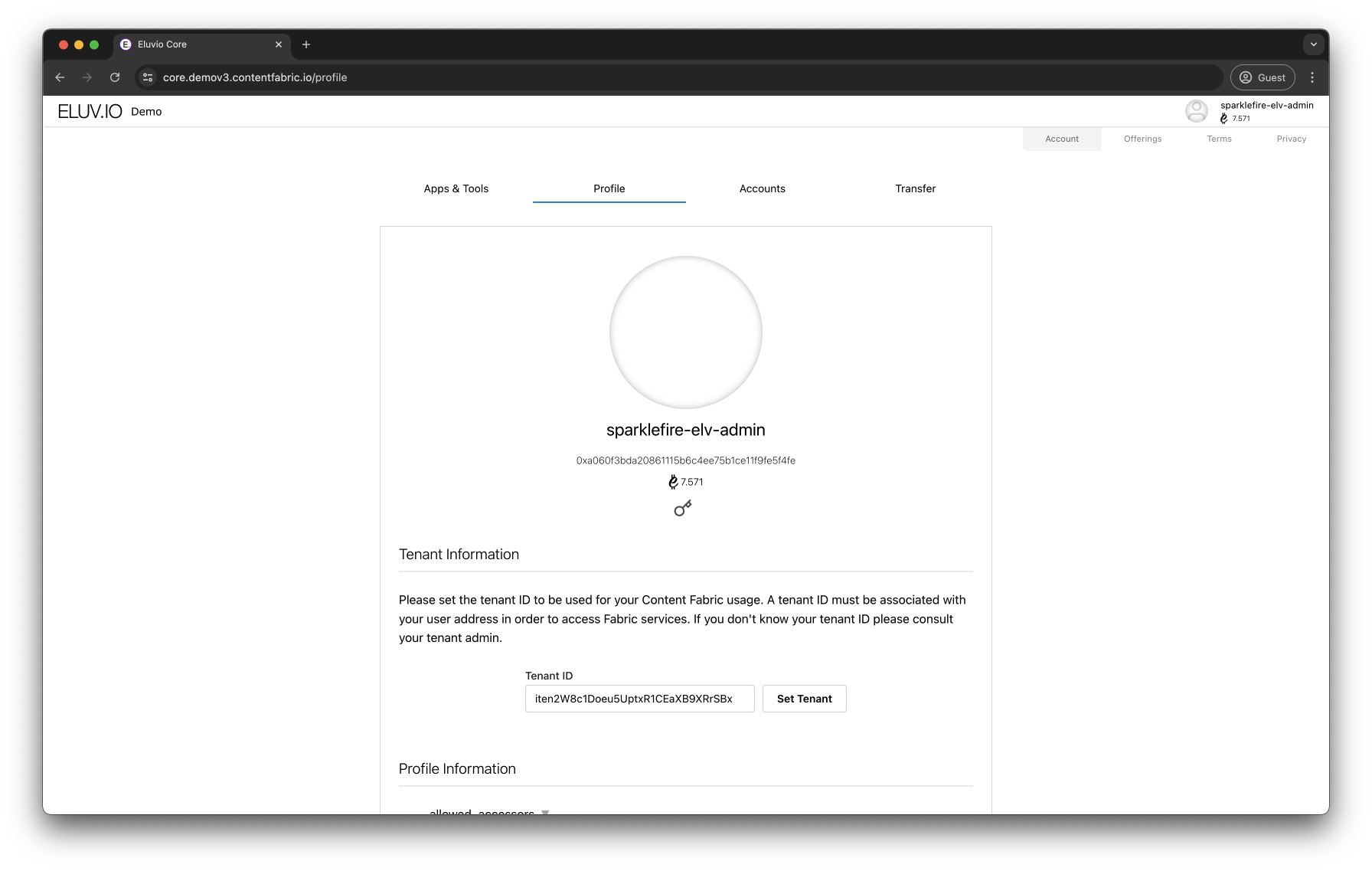The height and width of the screenshot is (871, 1372).
Task: Expand the tab search chevron
Action: click(1313, 44)
